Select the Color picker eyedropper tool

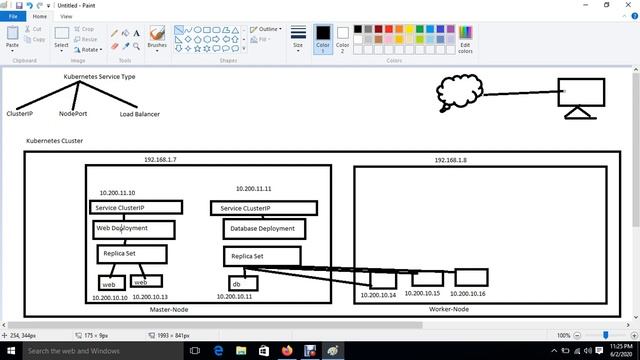pyautogui.click(x=125, y=46)
